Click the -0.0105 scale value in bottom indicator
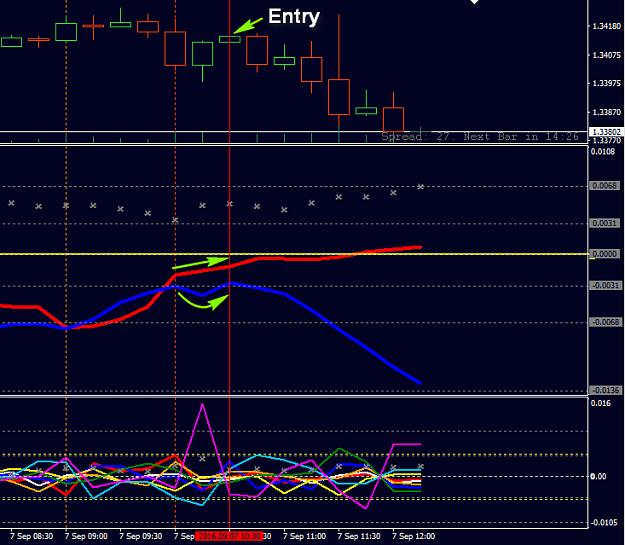This screenshot has height=545, width=625. (603, 523)
